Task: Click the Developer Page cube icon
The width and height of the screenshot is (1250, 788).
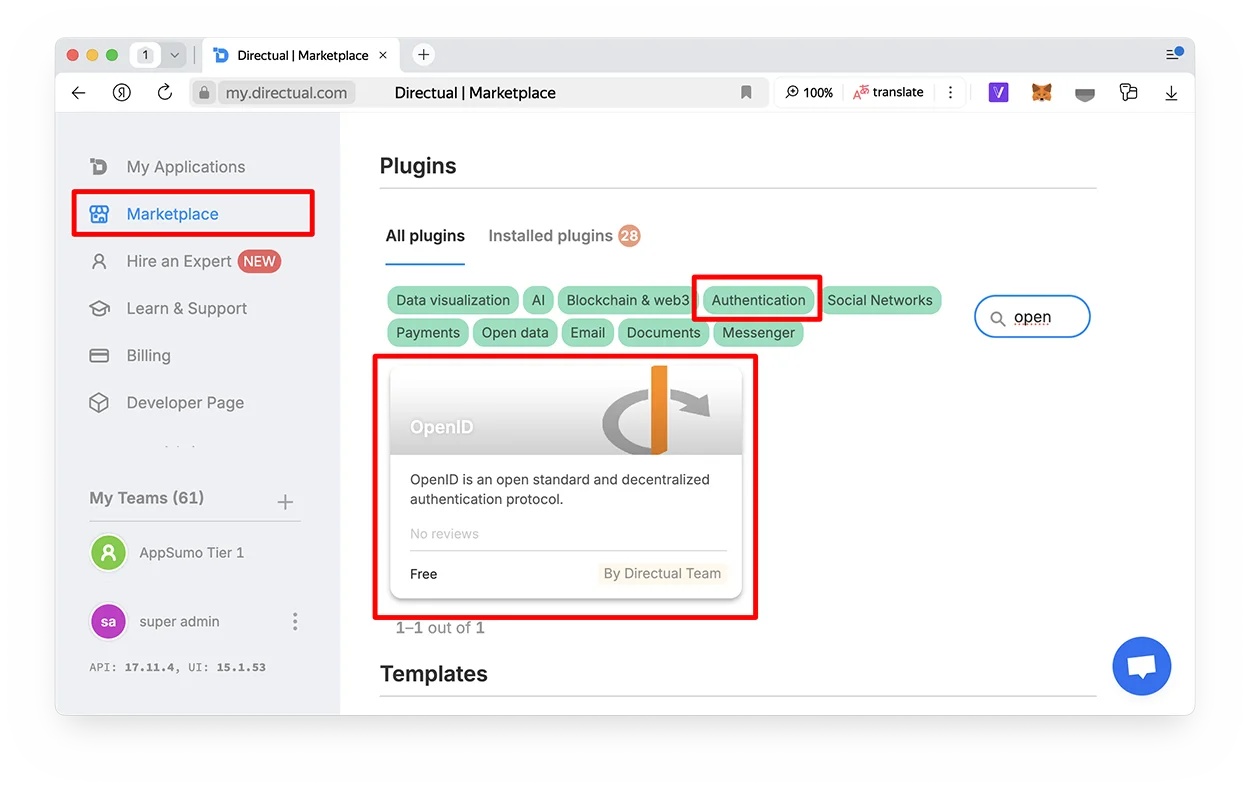Action: [x=99, y=402]
